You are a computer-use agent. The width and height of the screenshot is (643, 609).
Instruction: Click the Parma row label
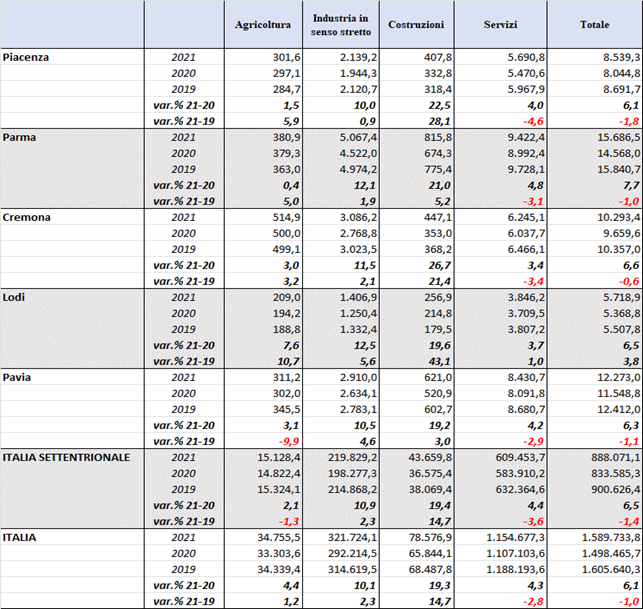19,137
